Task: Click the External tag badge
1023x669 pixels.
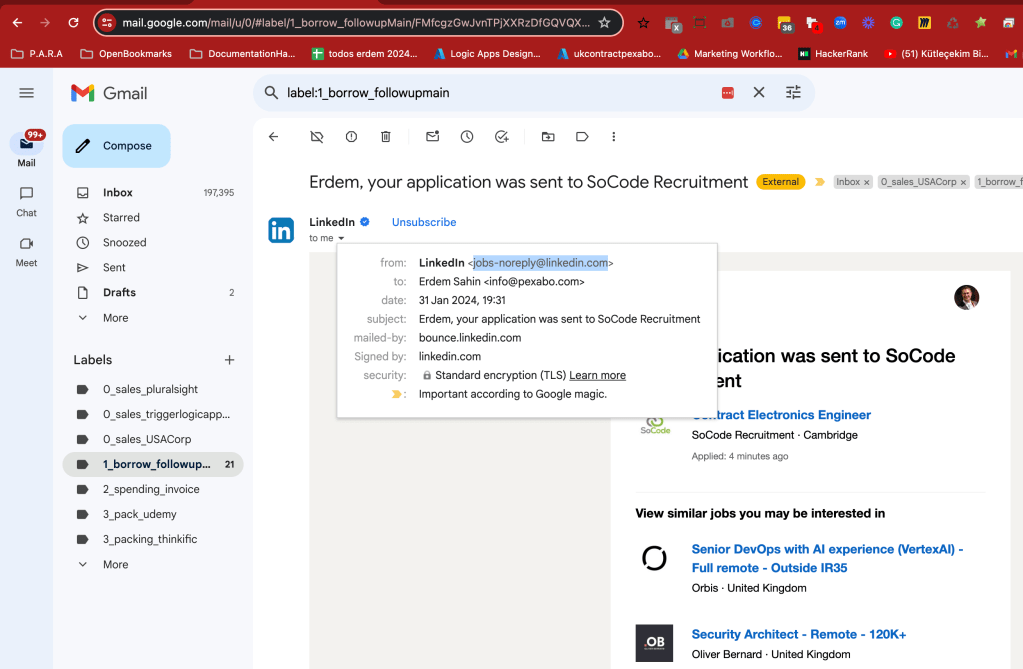Action: [780, 182]
